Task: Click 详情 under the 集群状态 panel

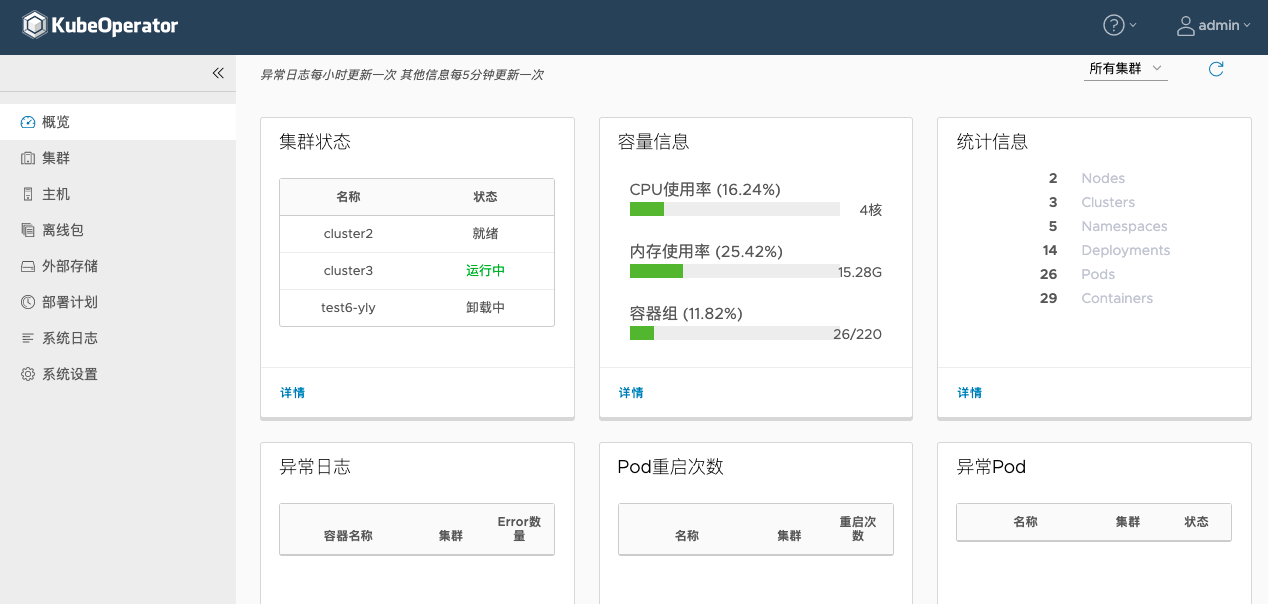Action: (292, 392)
